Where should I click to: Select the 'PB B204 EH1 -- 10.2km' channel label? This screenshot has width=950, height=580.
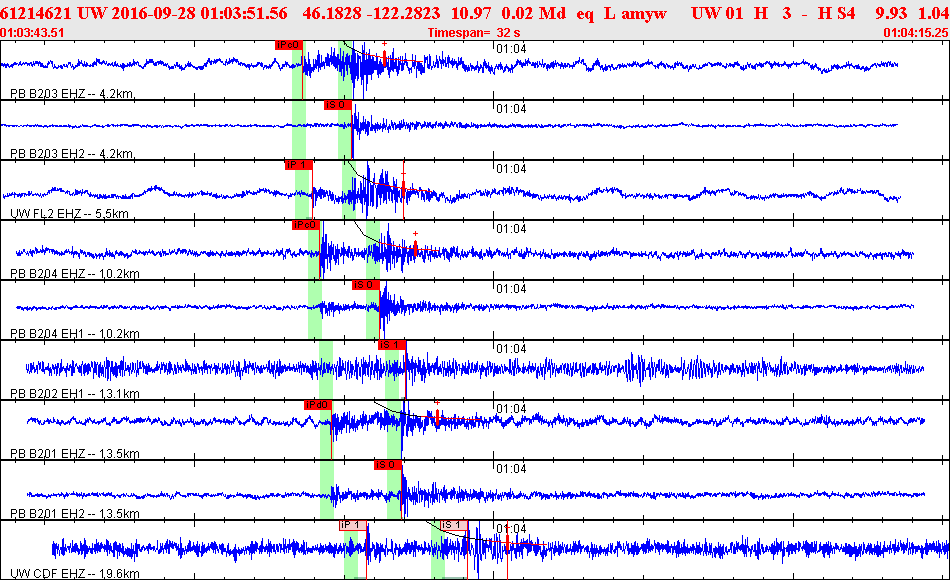click(75, 333)
